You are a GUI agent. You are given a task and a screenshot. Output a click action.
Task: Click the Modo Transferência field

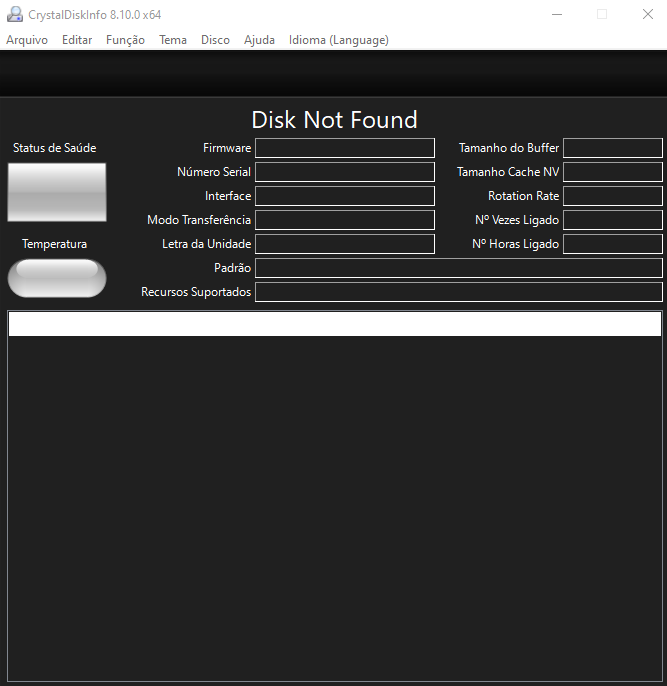click(x=345, y=220)
